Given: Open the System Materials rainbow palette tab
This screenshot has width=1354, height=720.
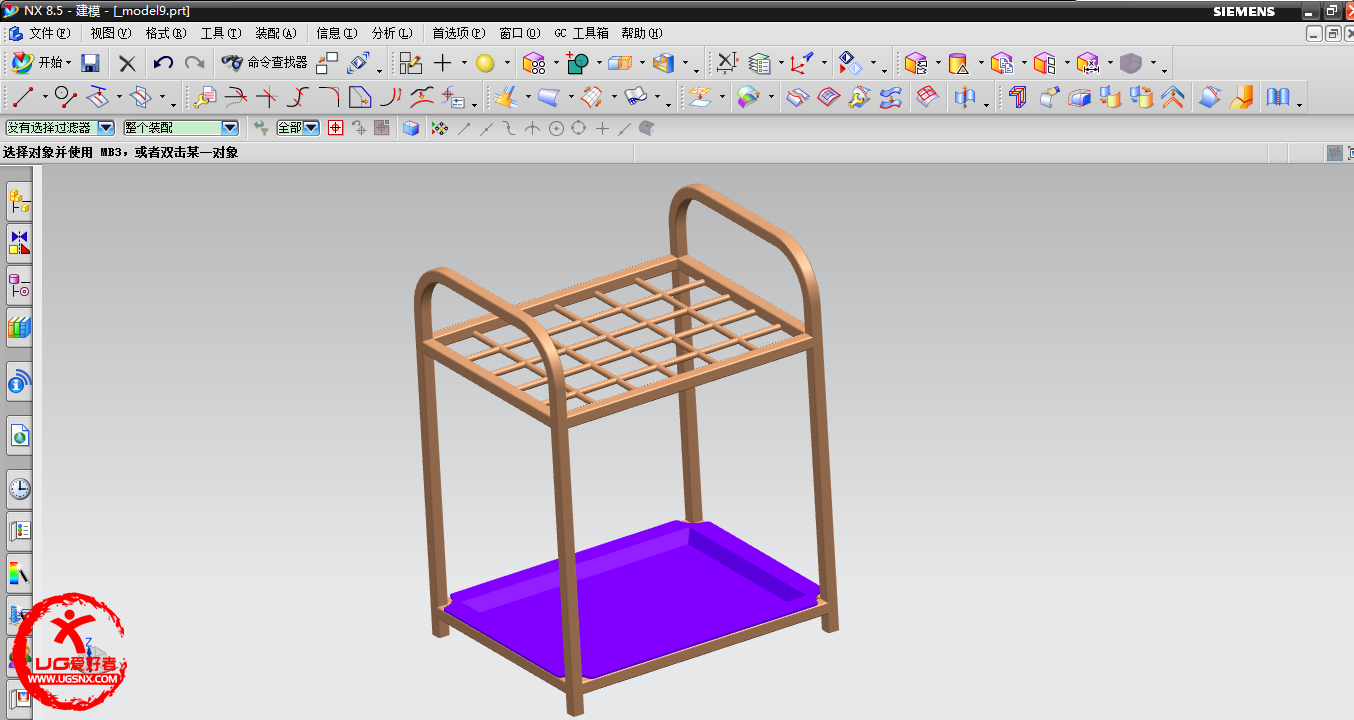Looking at the screenshot, I should coord(19,573).
